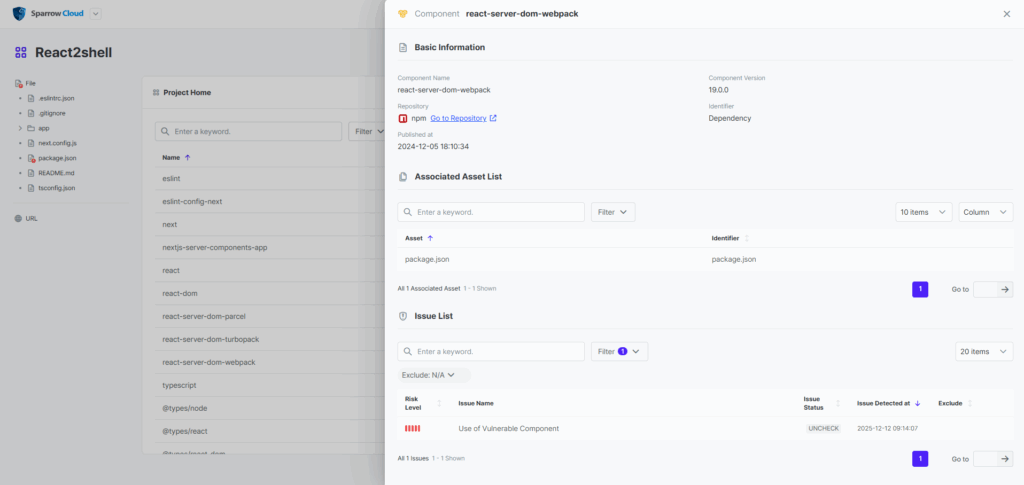Image resolution: width=1024 pixels, height=485 pixels.
Task: Click the red Risk Level indicator bars
Action: coord(412,428)
